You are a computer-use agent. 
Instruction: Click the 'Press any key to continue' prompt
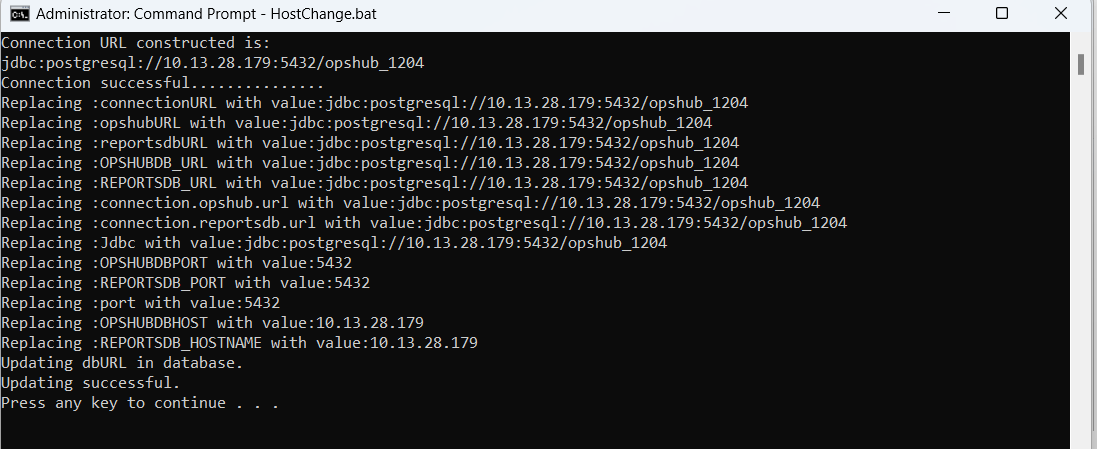140,403
